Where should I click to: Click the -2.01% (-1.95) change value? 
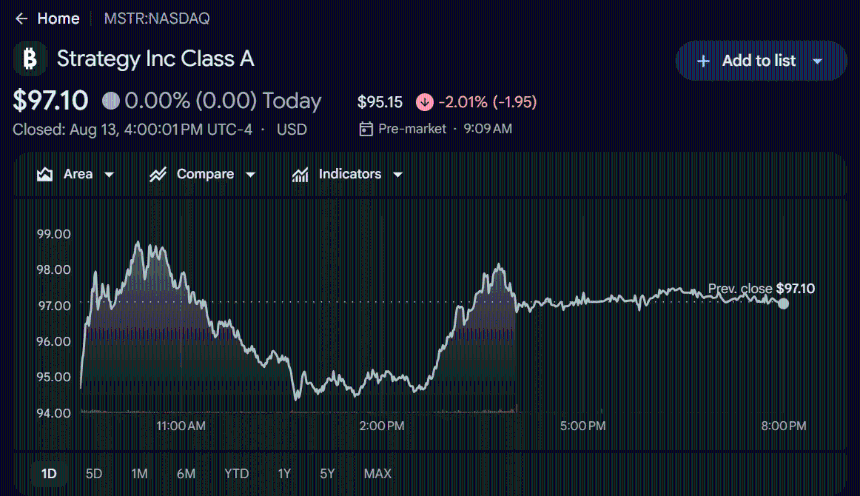pyautogui.click(x=488, y=102)
